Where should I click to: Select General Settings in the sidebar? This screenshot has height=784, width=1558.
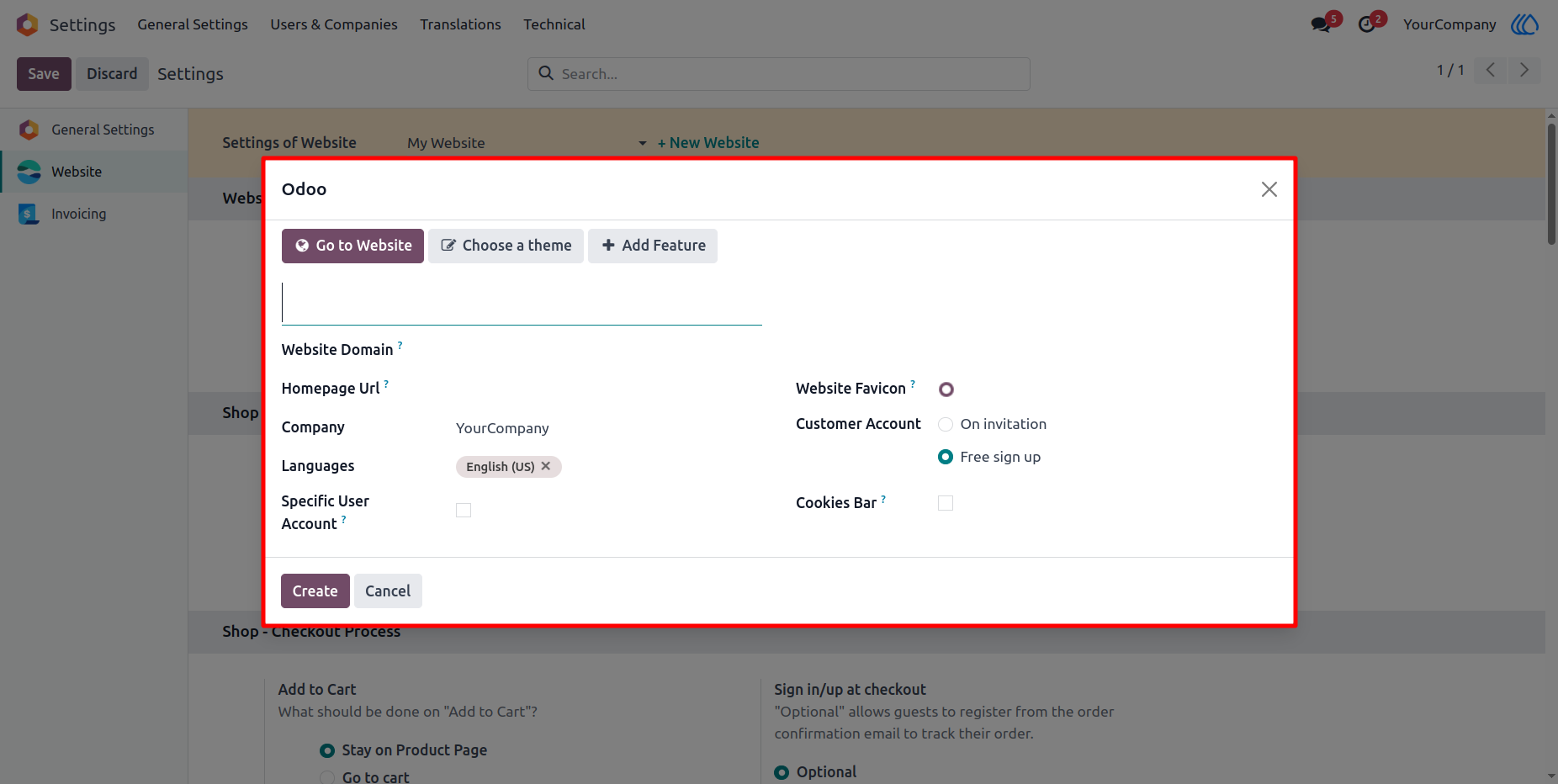point(93,130)
